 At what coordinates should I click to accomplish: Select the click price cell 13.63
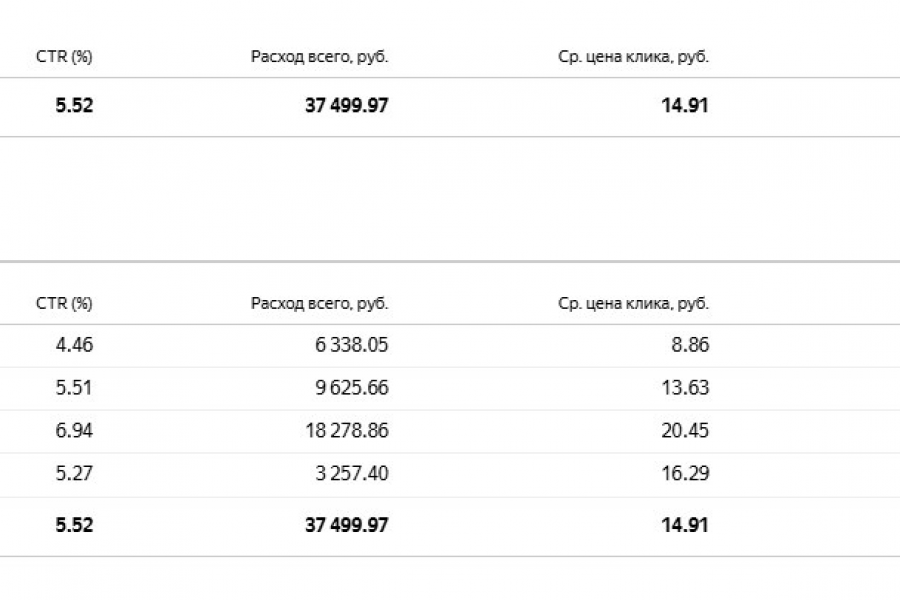[x=685, y=388]
